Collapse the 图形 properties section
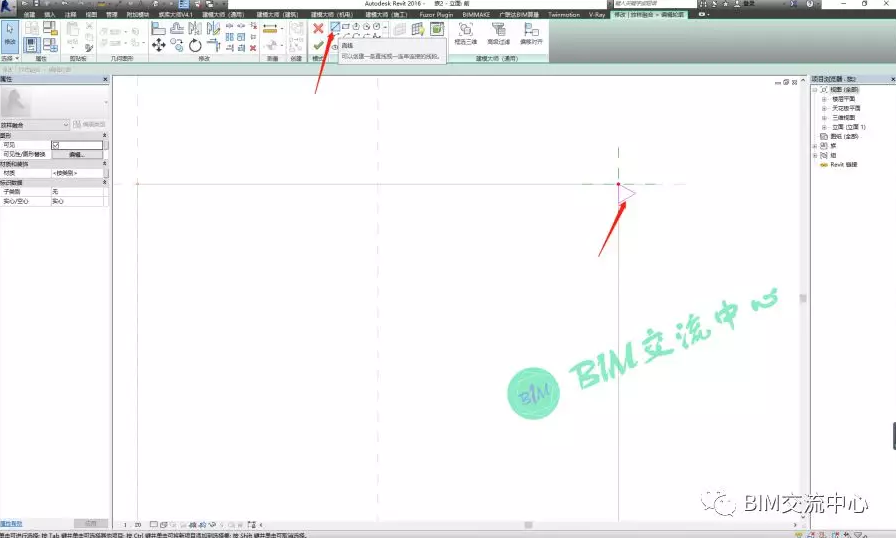 pos(105,135)
